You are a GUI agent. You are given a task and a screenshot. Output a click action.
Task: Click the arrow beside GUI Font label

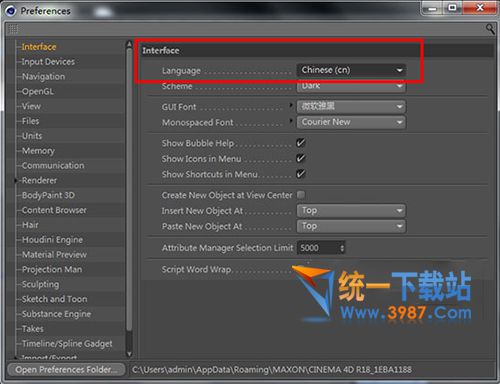point(291,105)
